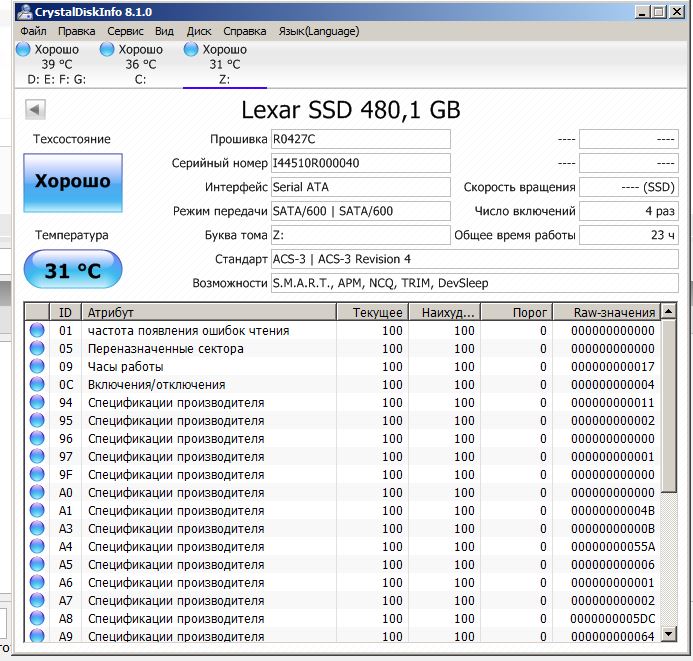The width and height of the screenshot is (693, 661).
Task: Click the previous disk arrow button
Action: tap(35, 110)
